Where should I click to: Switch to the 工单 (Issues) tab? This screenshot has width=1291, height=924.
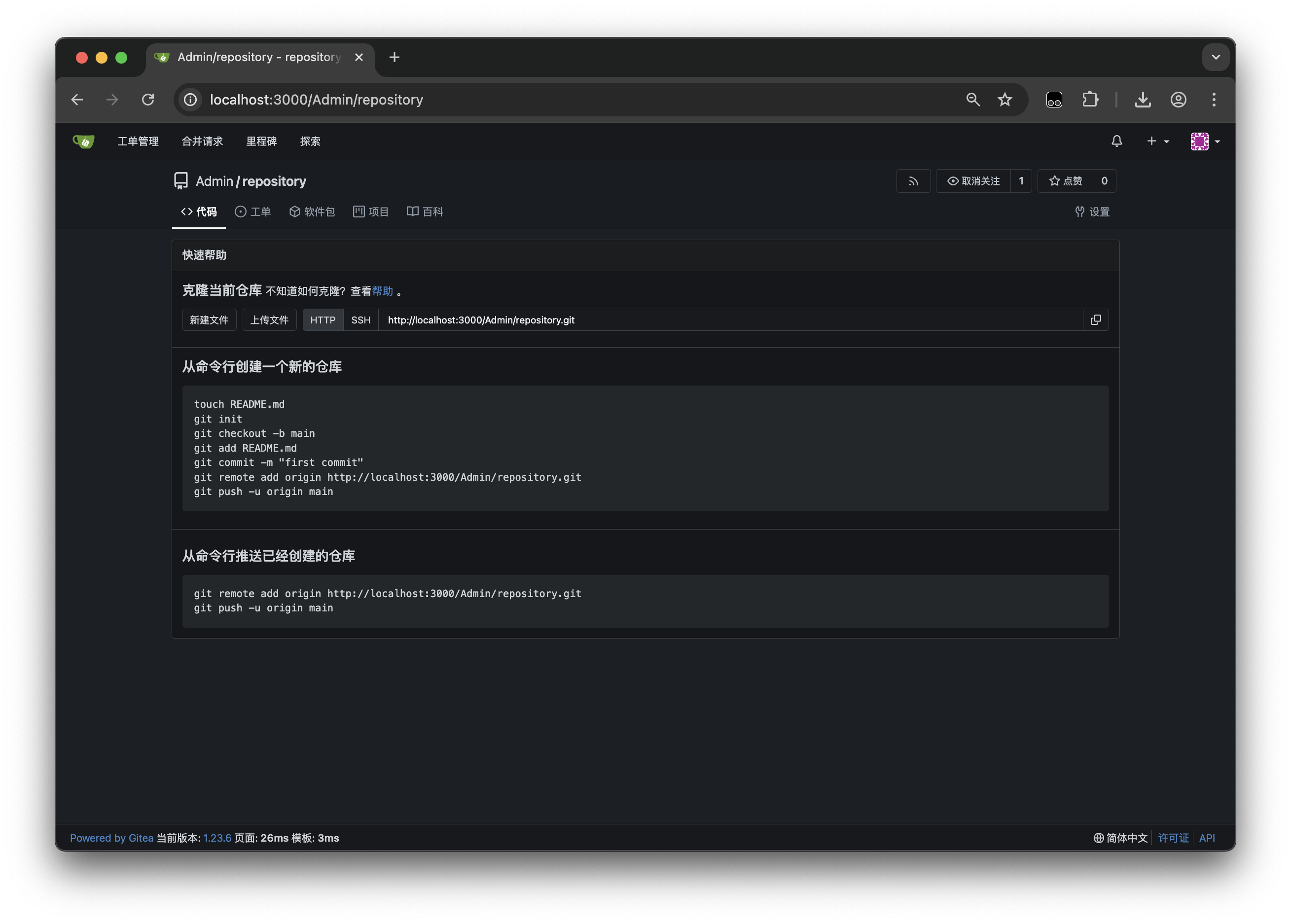click(x=252, y=212)
